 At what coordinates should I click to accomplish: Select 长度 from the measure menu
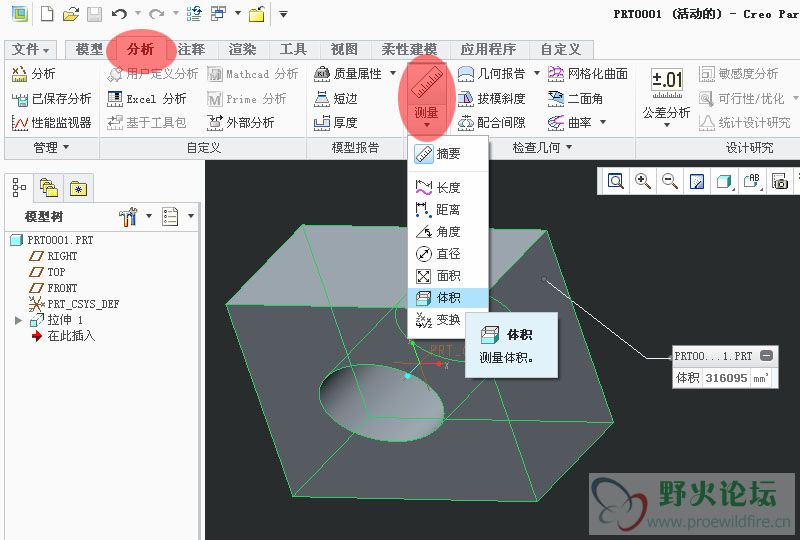pos(447,188)
